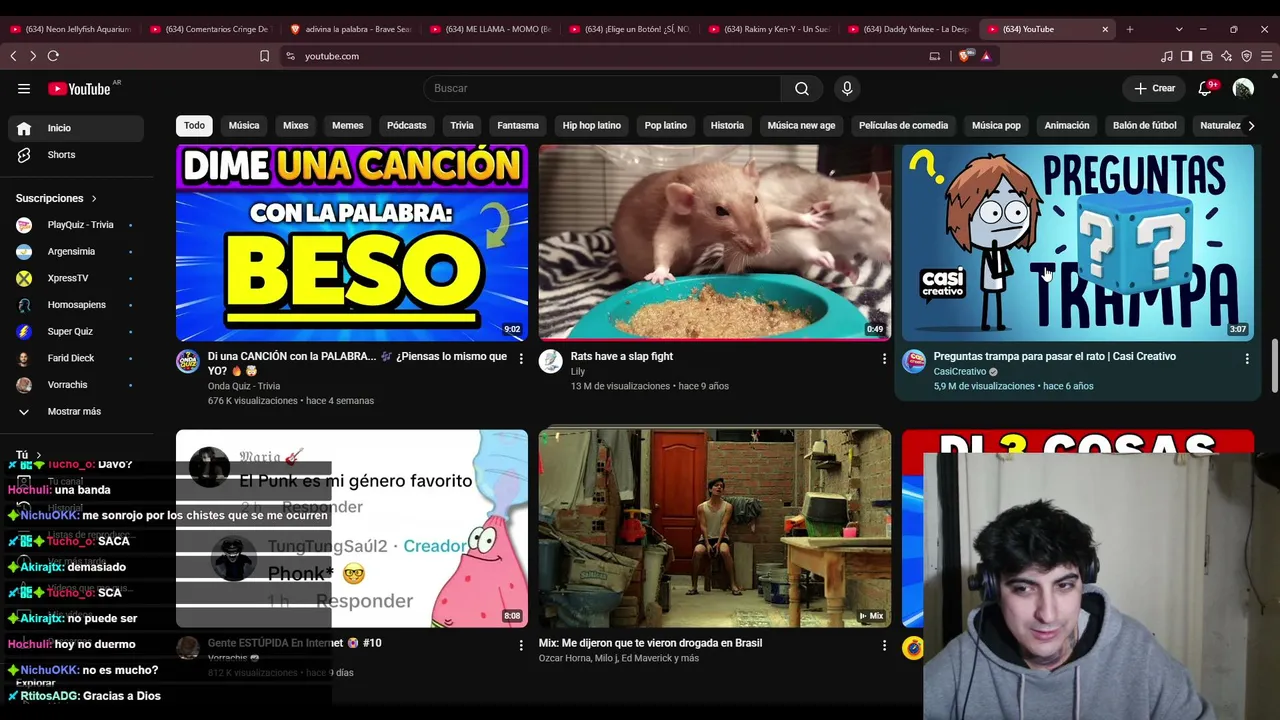Open the CasiCreativo channel avatar
Image resolution: width=1280 pixels, height=720 pixels.
tap(914, 361)
